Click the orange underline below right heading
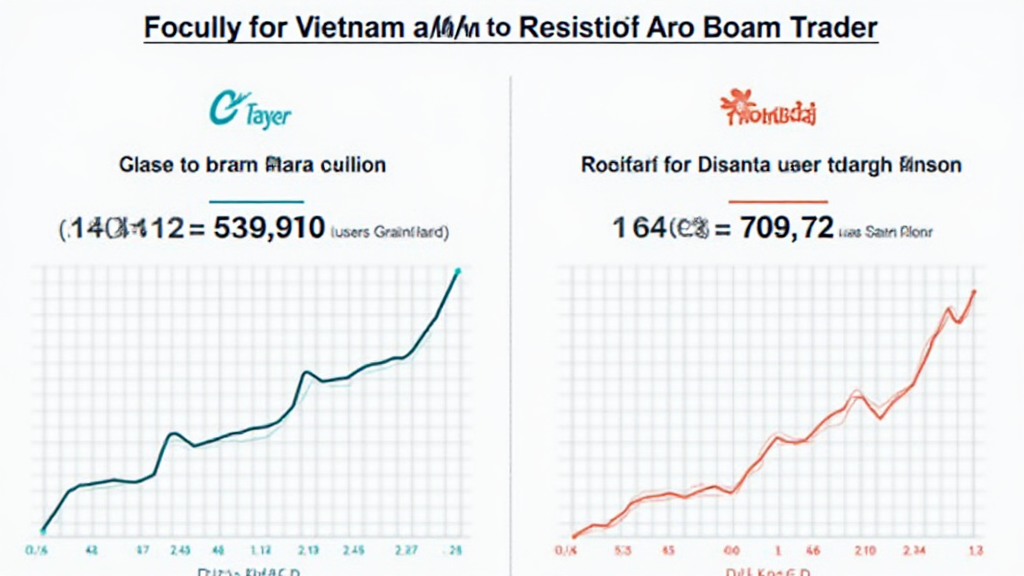The height and width of the screenshot is (576, 1024). point(771,198)
